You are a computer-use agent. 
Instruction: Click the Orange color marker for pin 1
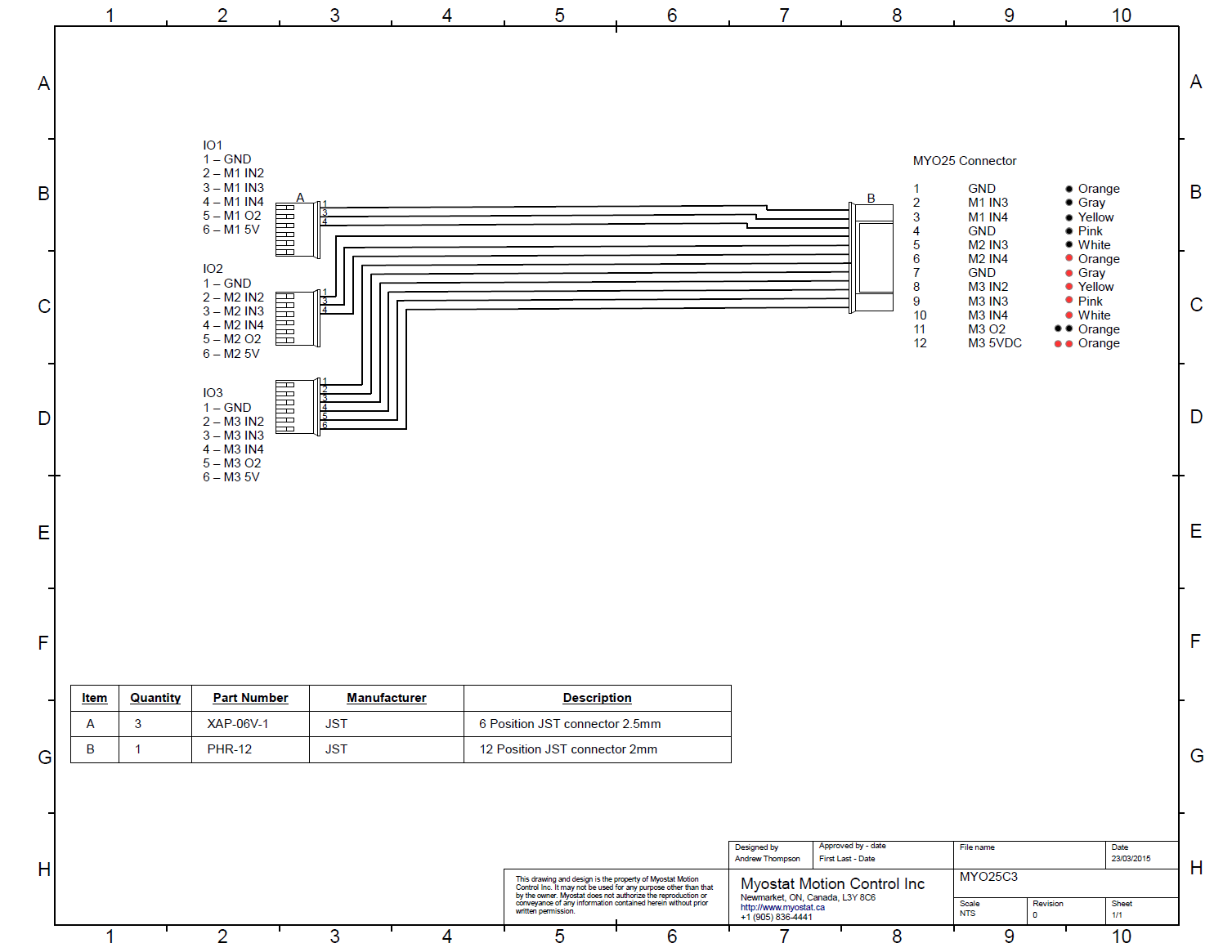coord(1068,189)
